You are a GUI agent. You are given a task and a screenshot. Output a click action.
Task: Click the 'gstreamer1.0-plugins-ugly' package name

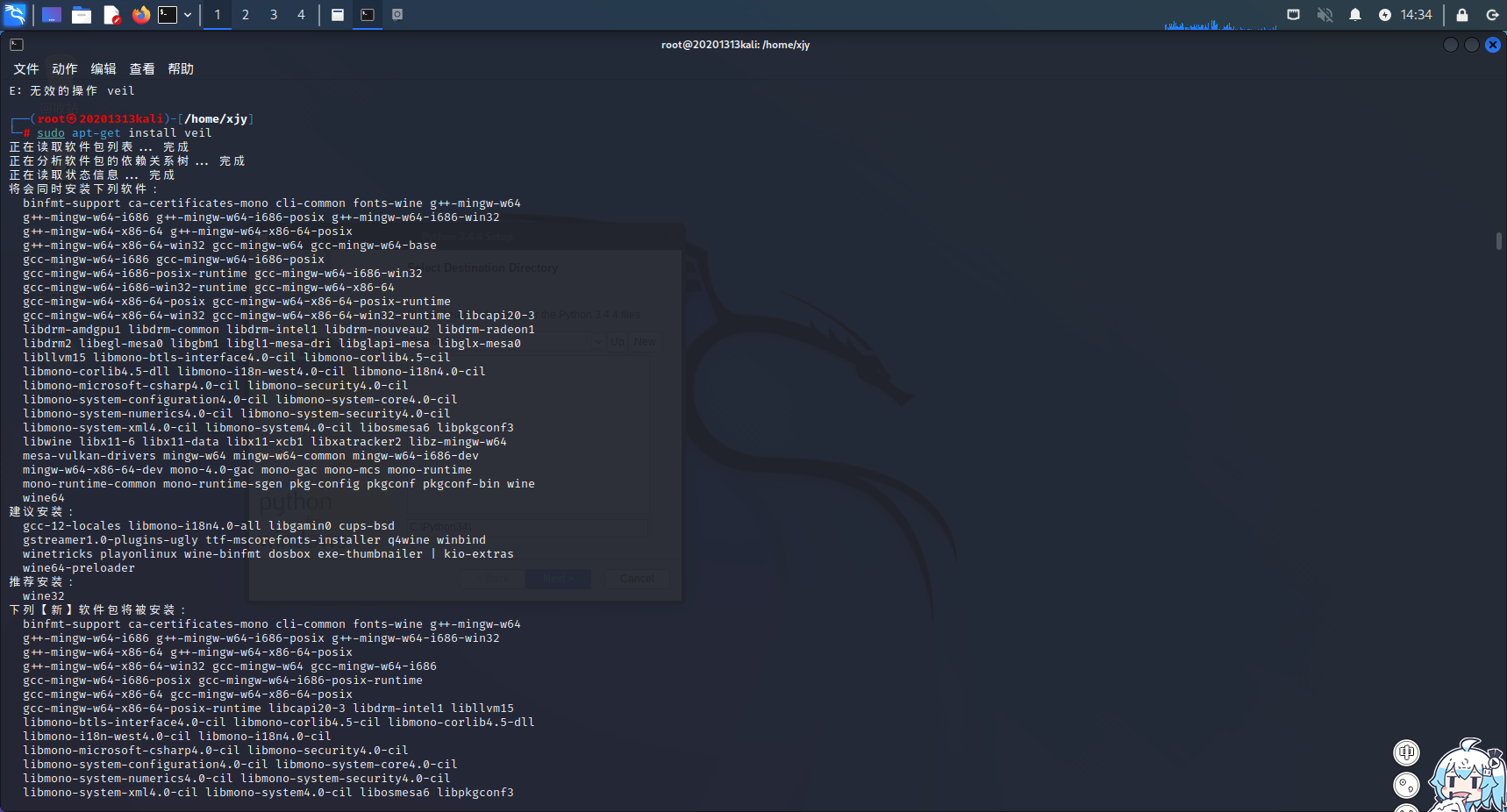pos(111,540)
